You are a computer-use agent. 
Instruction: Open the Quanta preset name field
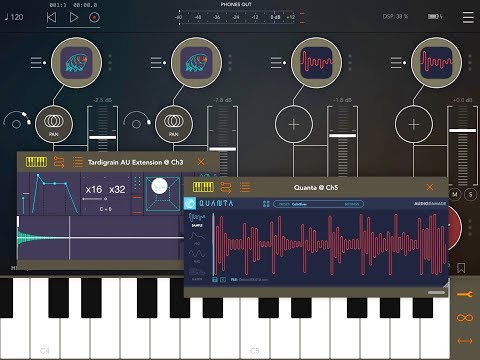pos(318,204)
